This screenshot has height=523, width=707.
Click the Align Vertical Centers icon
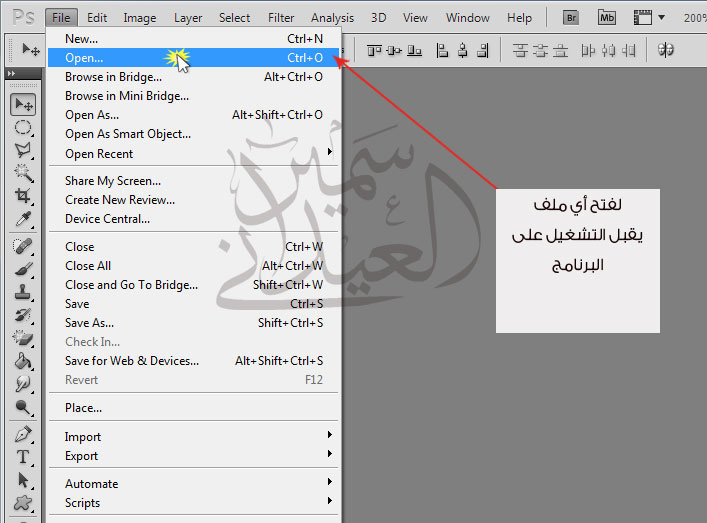394,50
